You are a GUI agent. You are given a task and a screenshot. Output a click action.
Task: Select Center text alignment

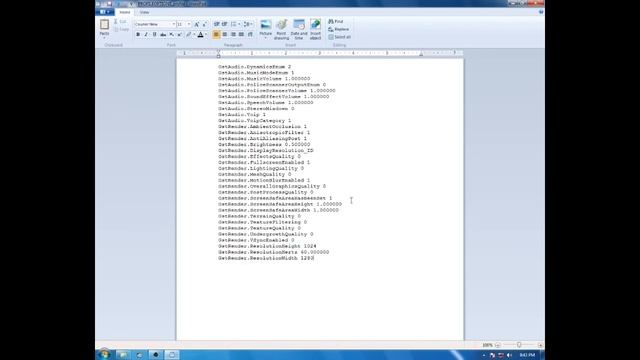click(224, 35)
